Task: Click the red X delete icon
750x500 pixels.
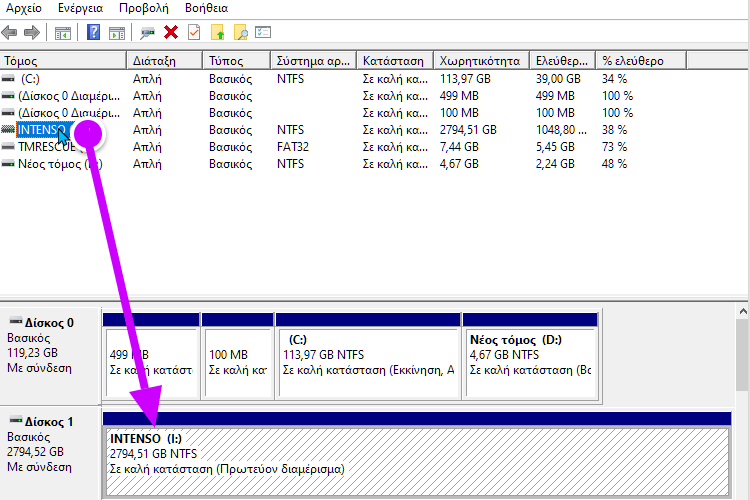Action: point(171,32)
